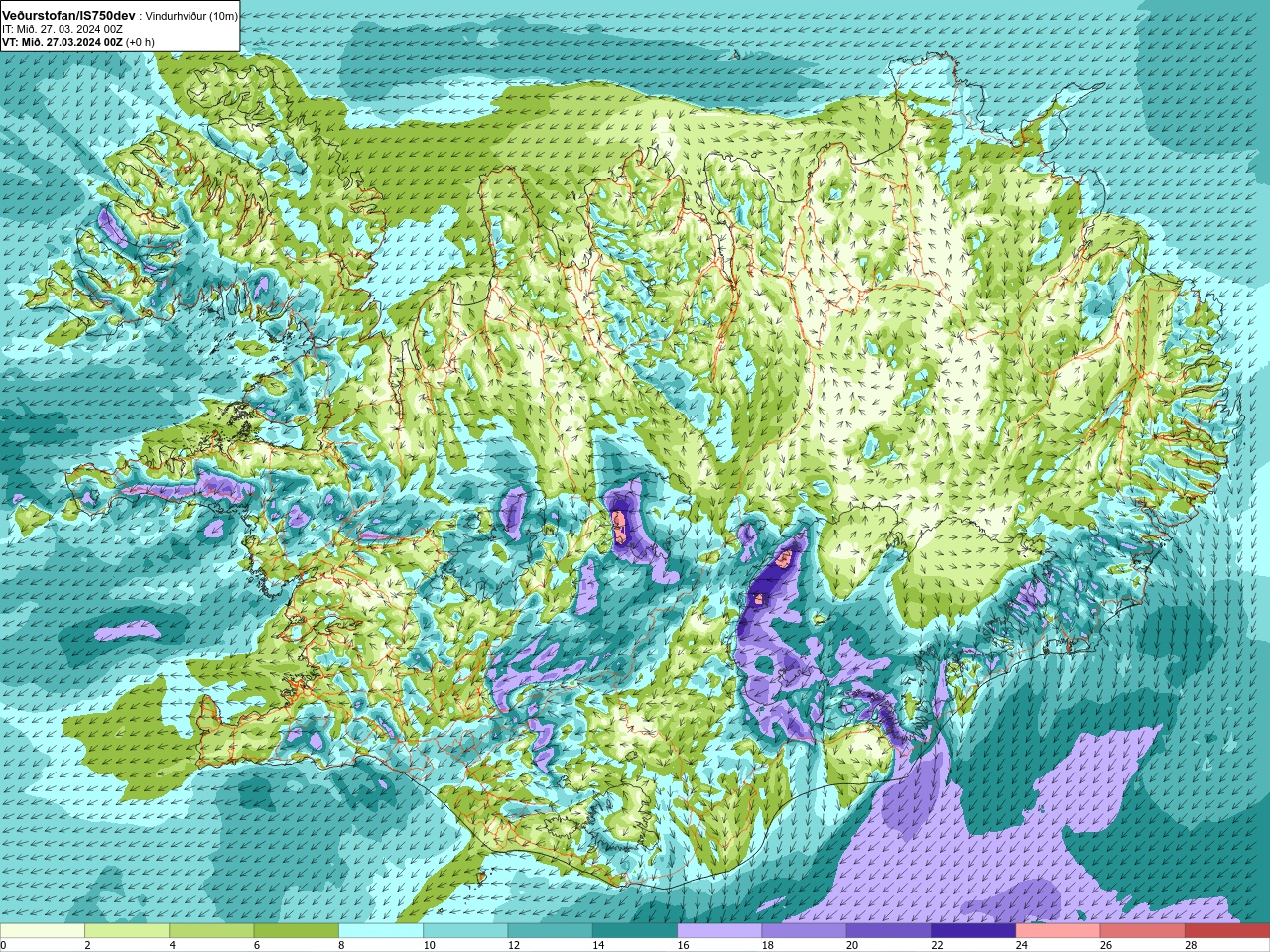Pick the 4–6 green legend swatch
The height and width of the screenshot is (952, 1270).
tap(211, 931)
